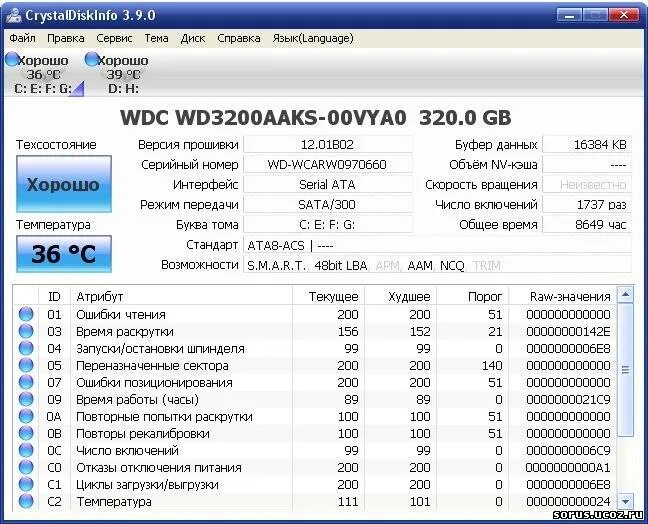
Task: Click the serial number field WD-WCARW0970660
Action: (327, 164)
